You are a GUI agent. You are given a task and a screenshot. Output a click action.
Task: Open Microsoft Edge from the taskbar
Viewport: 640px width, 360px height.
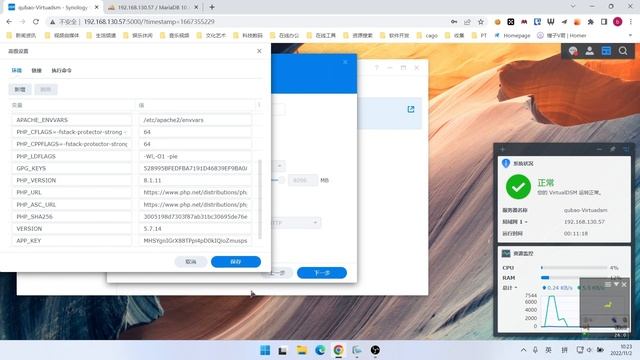pyautogui.click(x=320, y=350)
